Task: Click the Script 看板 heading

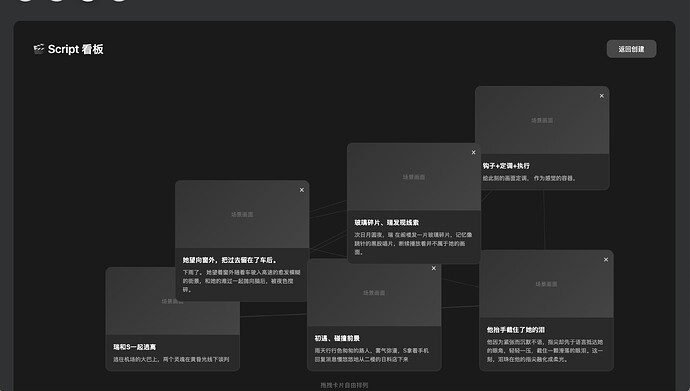Action: [76, 49]
